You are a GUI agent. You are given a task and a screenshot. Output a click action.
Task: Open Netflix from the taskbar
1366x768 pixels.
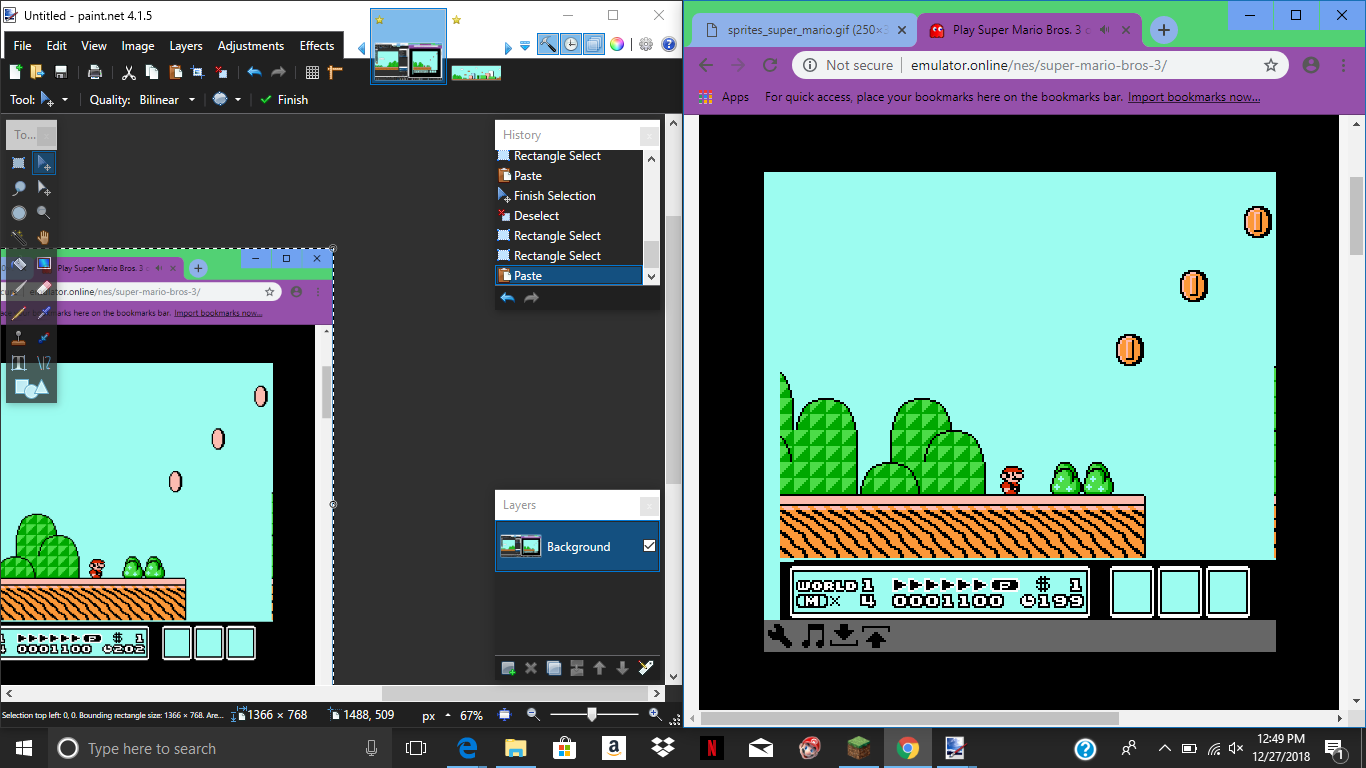[711, 748]
